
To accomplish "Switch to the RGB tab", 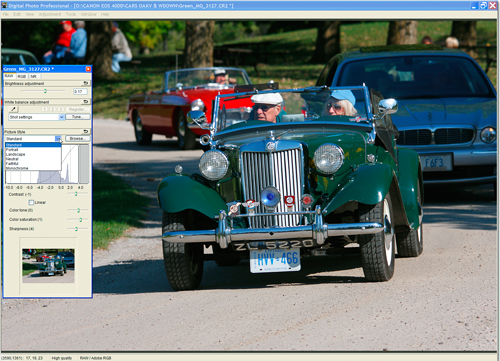I will [22, 76].
